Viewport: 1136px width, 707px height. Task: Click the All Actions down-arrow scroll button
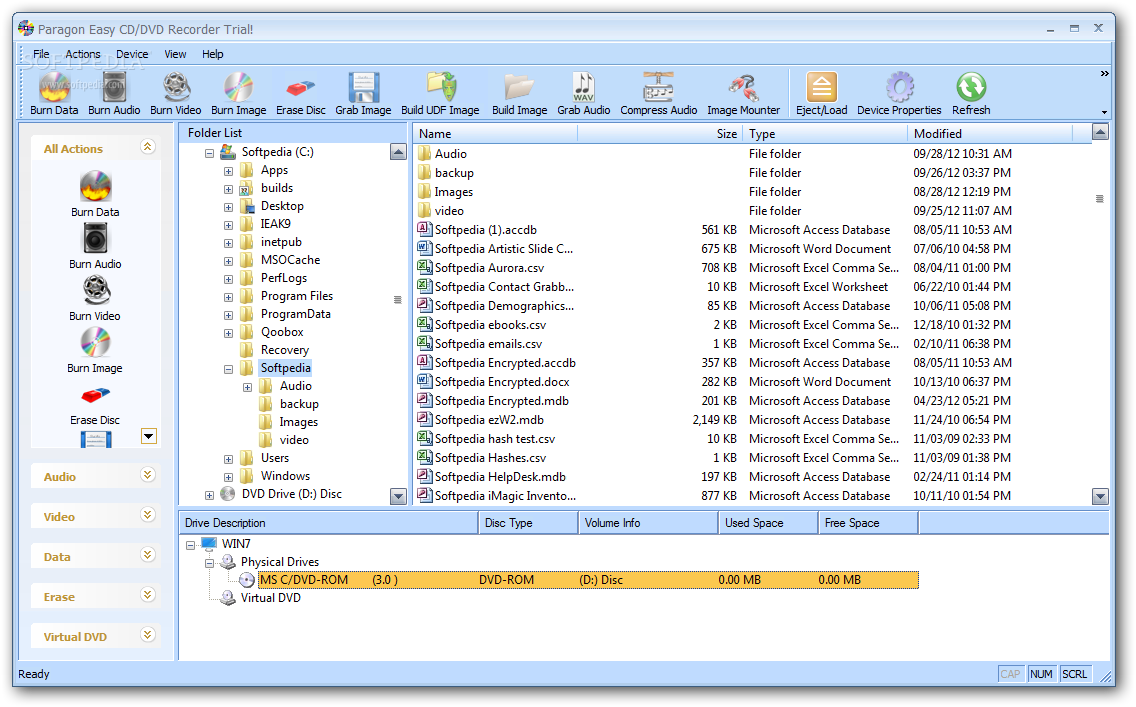coord(149,436)
